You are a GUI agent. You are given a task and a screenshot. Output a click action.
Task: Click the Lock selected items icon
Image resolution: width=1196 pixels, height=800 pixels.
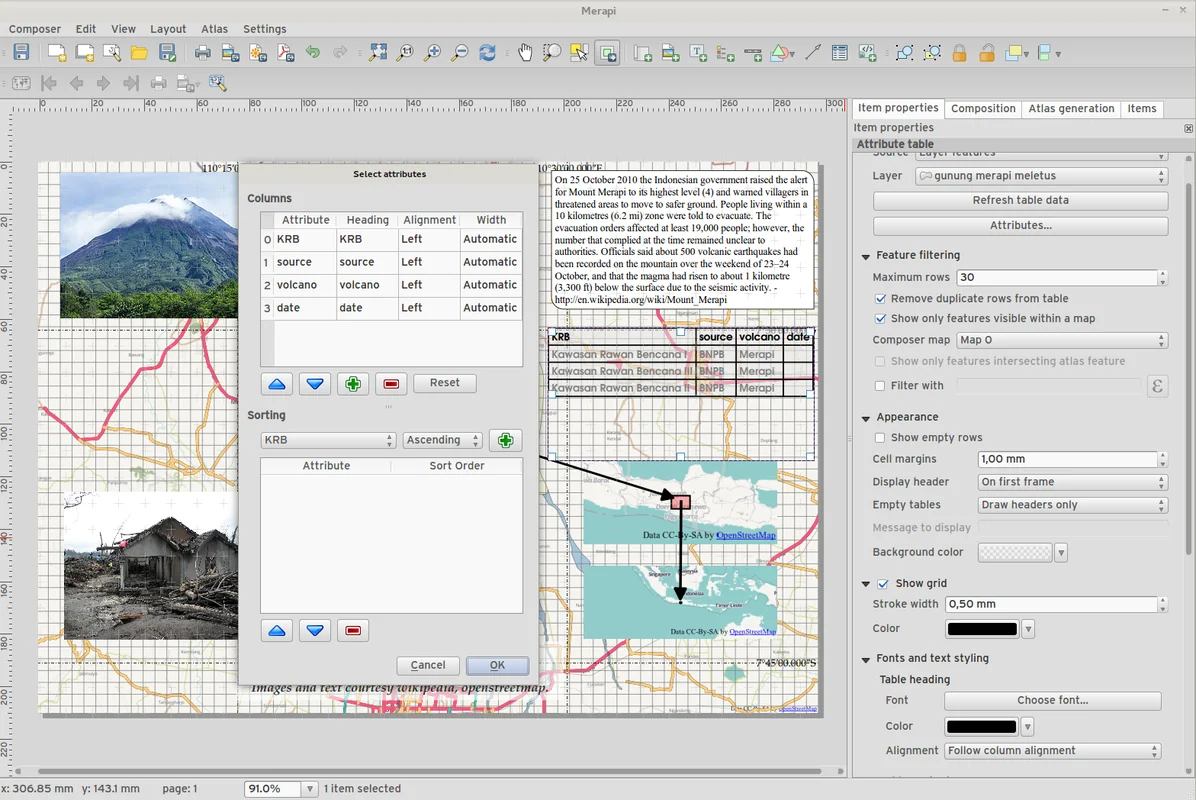[x=959, y=53]
